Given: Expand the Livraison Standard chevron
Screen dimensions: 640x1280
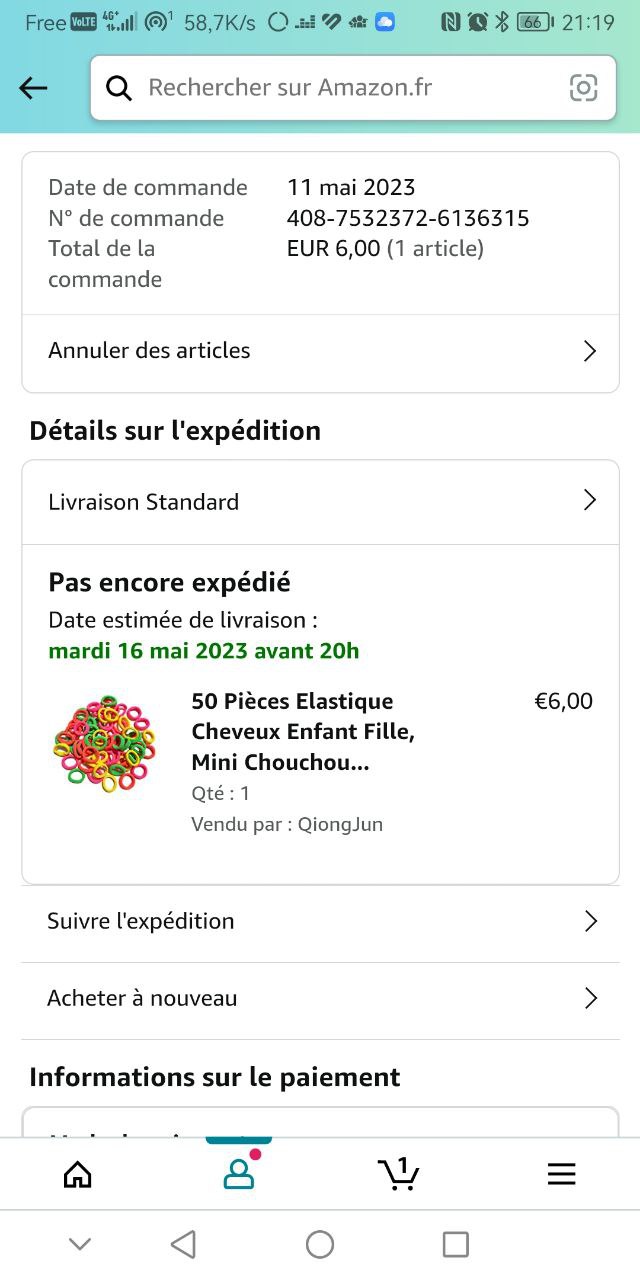Looking at the screenshot, I should 589,501.
